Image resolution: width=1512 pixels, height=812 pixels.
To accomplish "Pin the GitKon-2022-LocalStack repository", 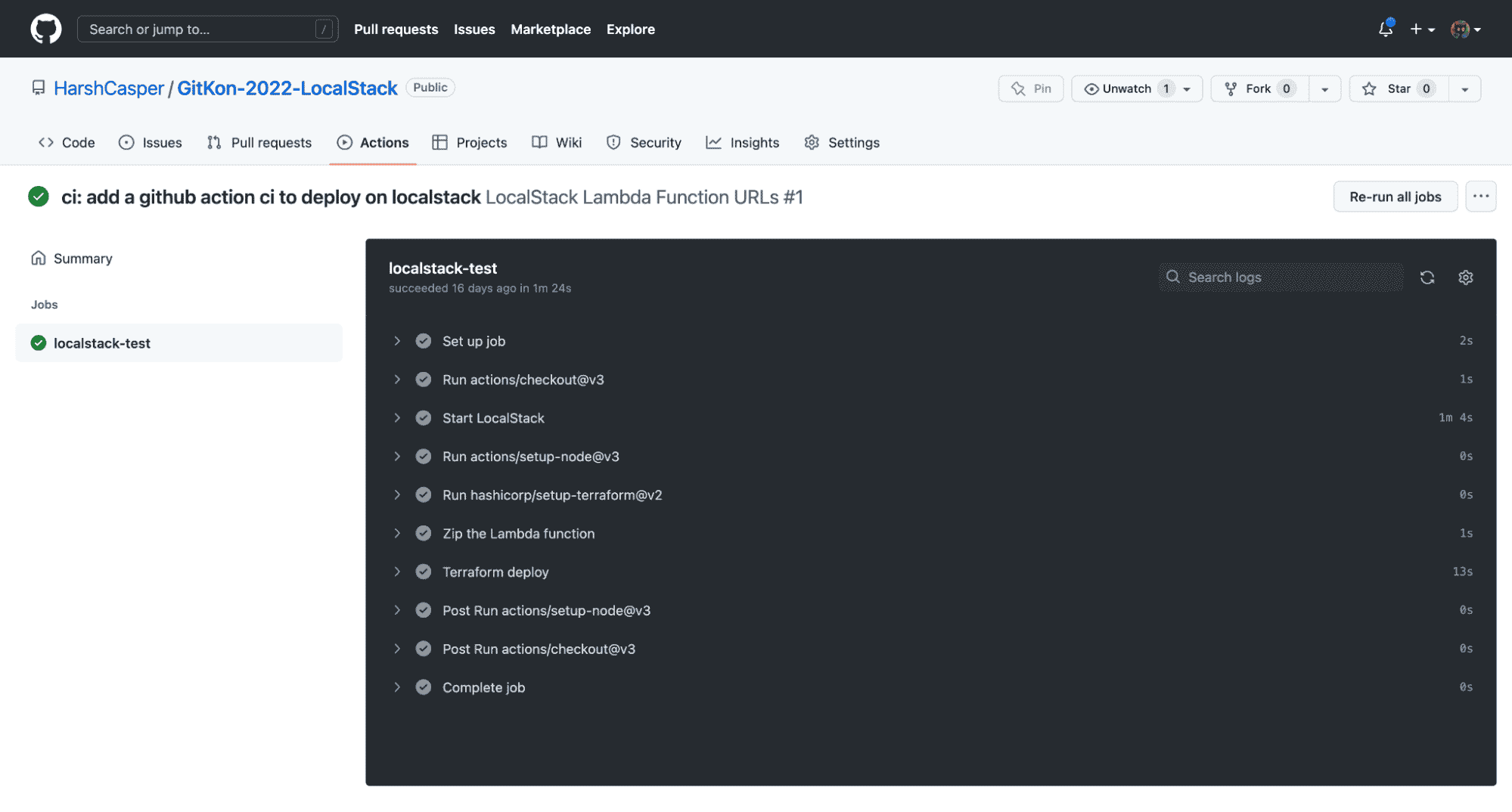I will [x=1030, y=88].
